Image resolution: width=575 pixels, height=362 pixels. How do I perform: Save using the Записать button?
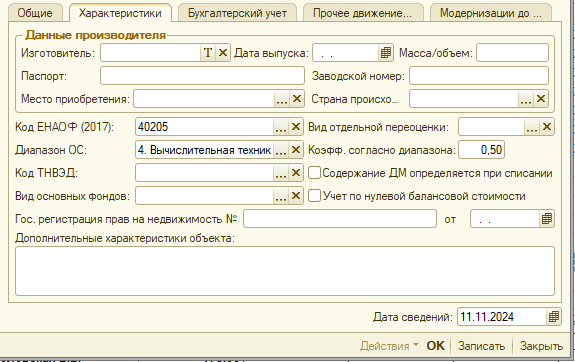[481, 345]
